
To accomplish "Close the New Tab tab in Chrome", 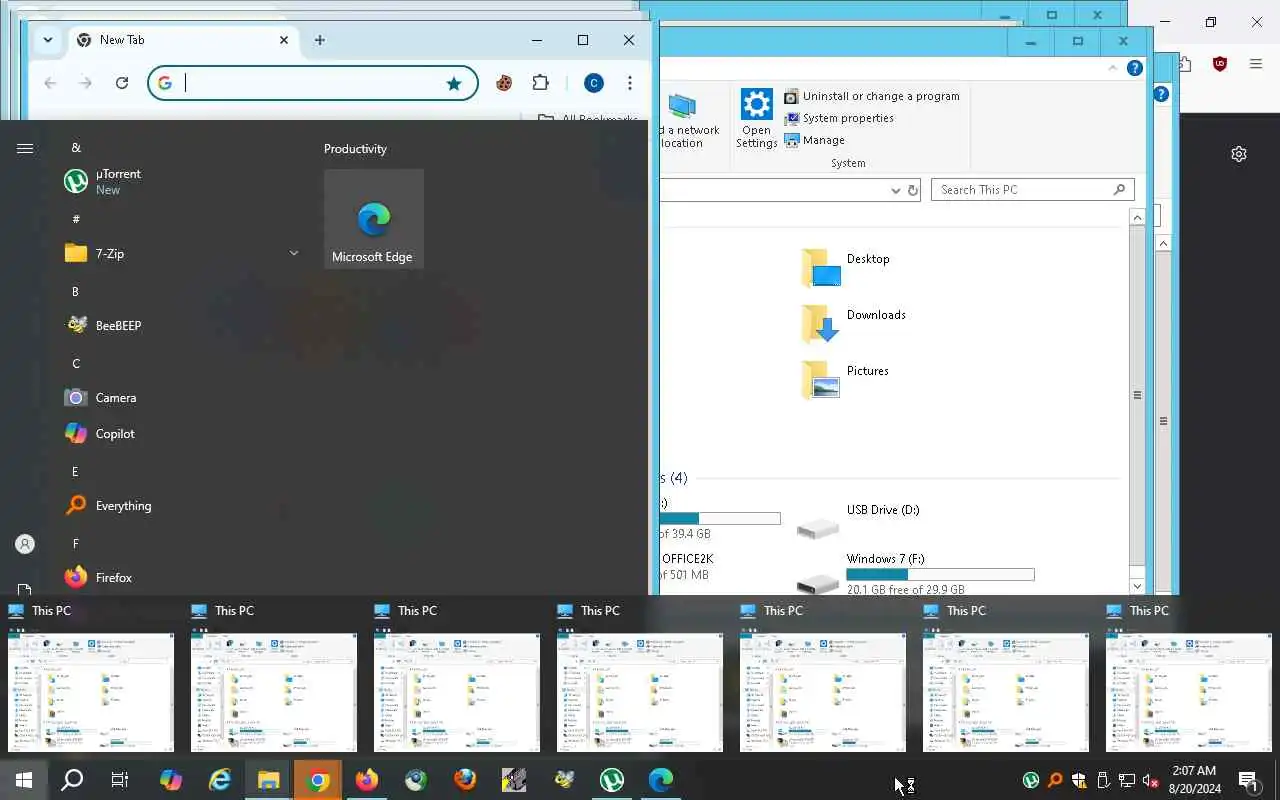I will (x=284, y=40).
